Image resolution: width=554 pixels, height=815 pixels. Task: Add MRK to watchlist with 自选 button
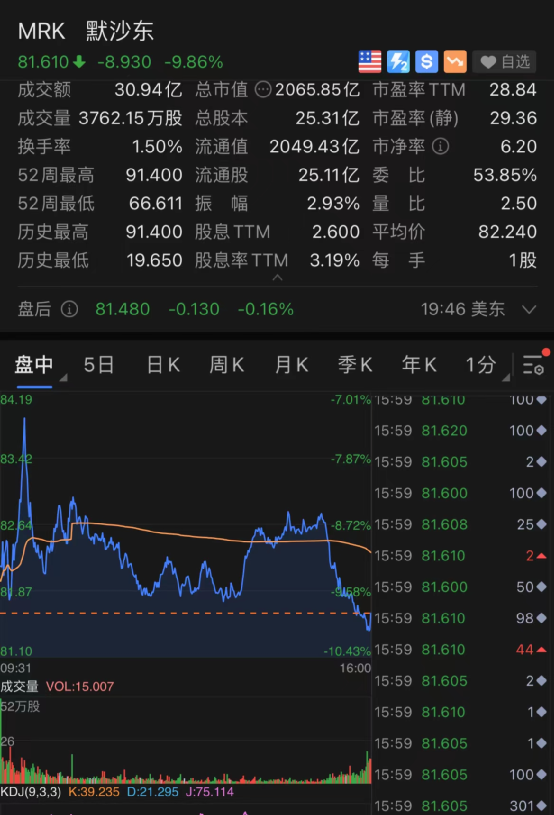(x=504, y=62)
